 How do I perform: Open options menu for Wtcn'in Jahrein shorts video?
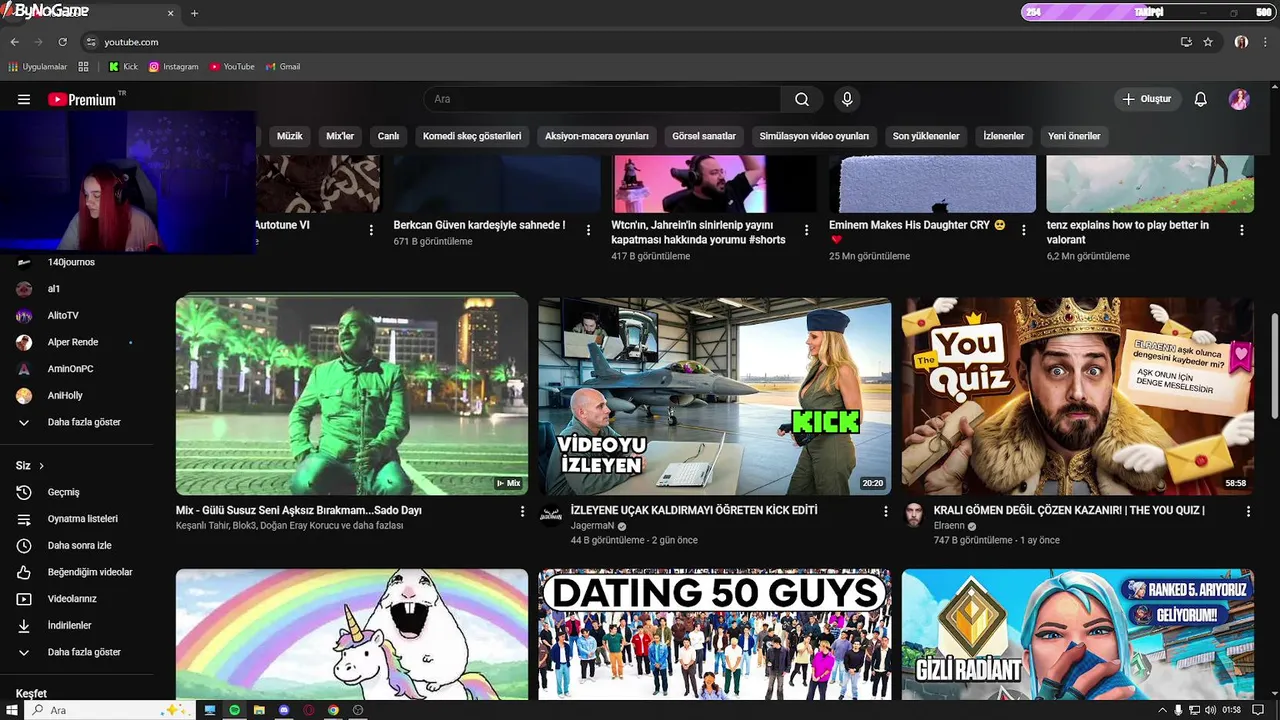[x=804, y=230]
